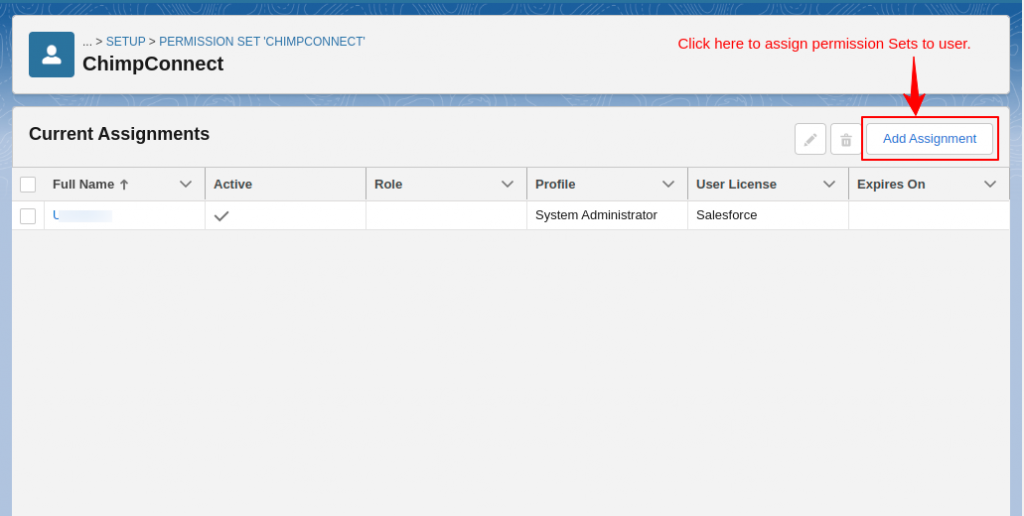Select the System Administrator profile cell
Image resolution: width=1024 pixels, height=516 pixels.
point(596,215)
